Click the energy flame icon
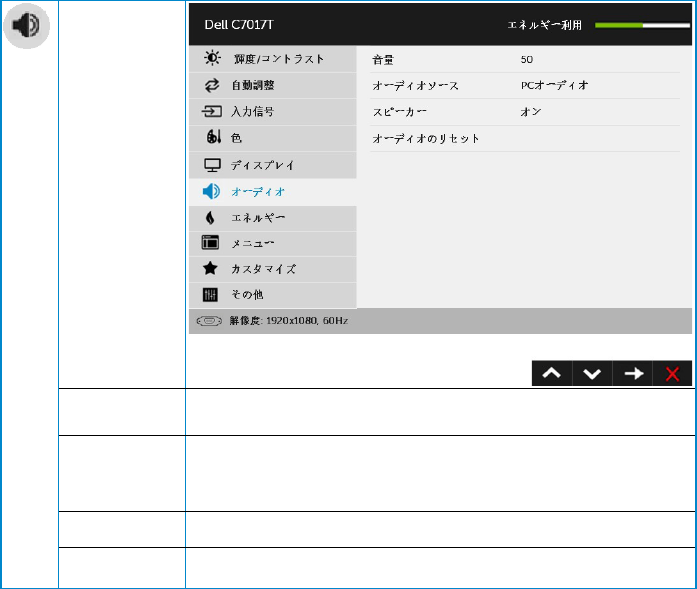Image resolution: width=697 pixels, height=589 pixels. click(210, 218)
